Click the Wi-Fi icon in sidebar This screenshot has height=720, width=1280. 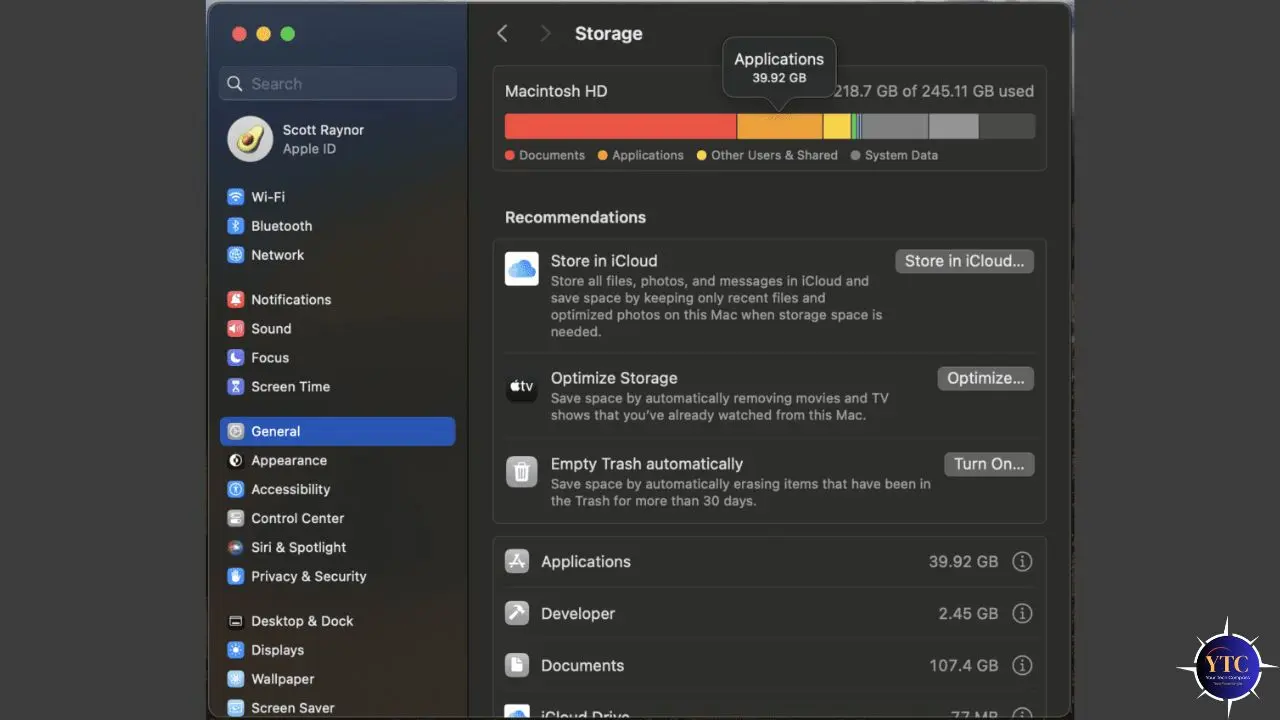[x=235, y=197]
